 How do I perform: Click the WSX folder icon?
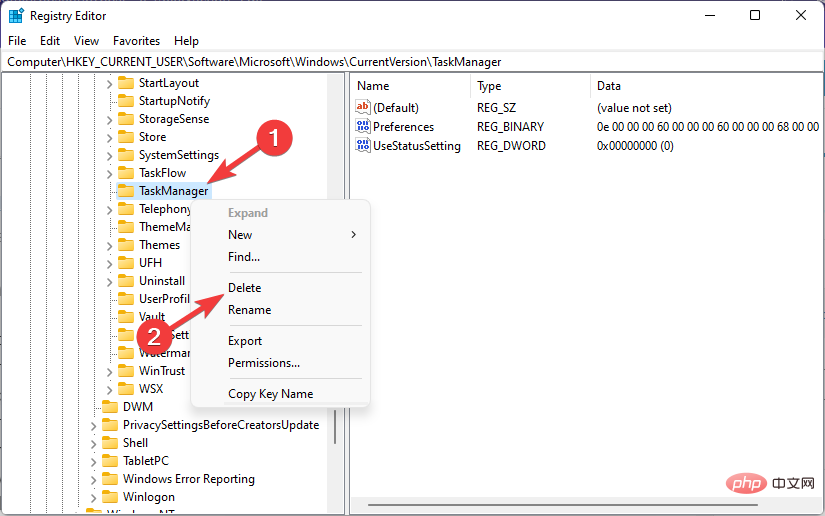coord(126,388)
